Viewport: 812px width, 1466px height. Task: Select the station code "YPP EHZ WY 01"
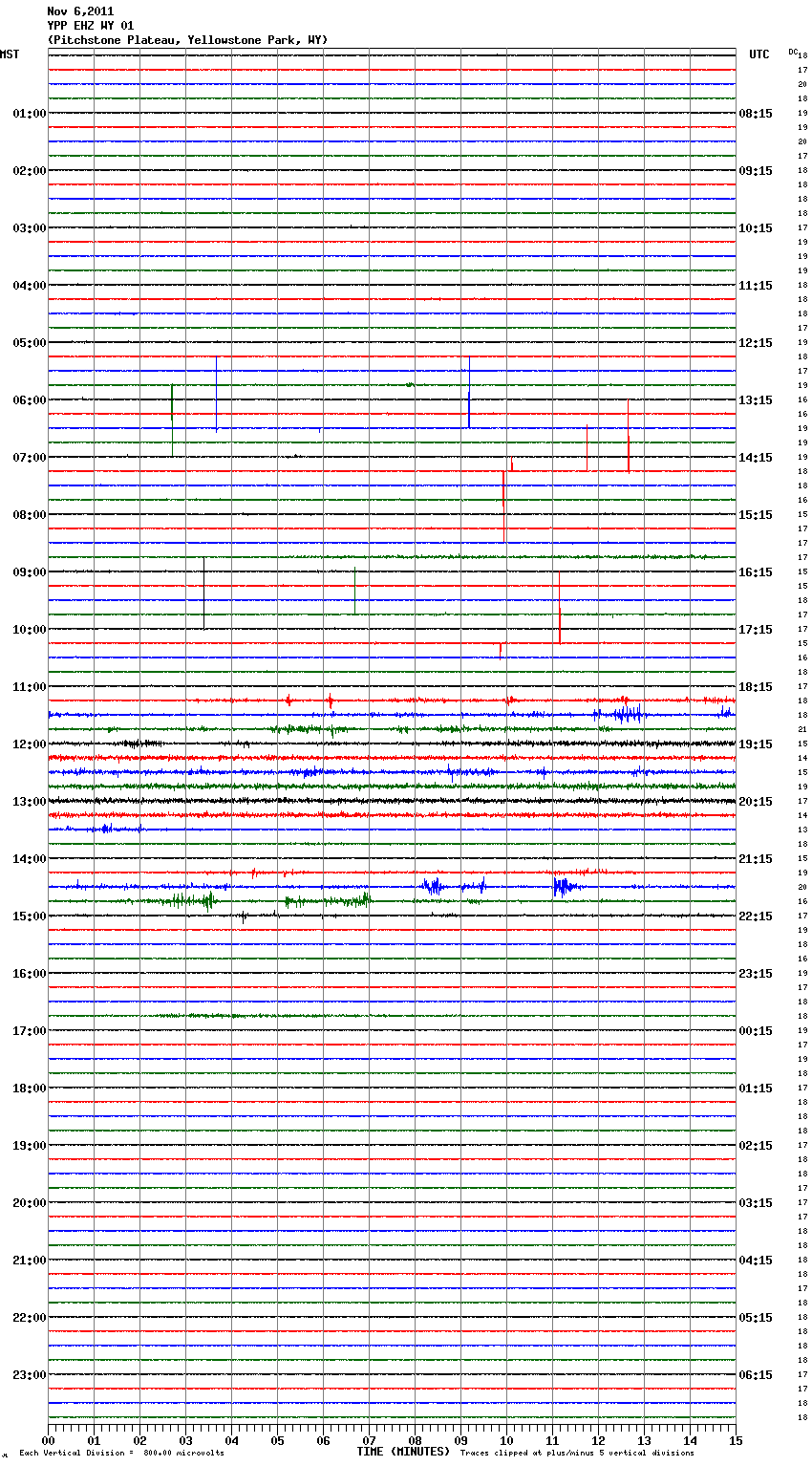pyautogui.click(x=91, y=26)
